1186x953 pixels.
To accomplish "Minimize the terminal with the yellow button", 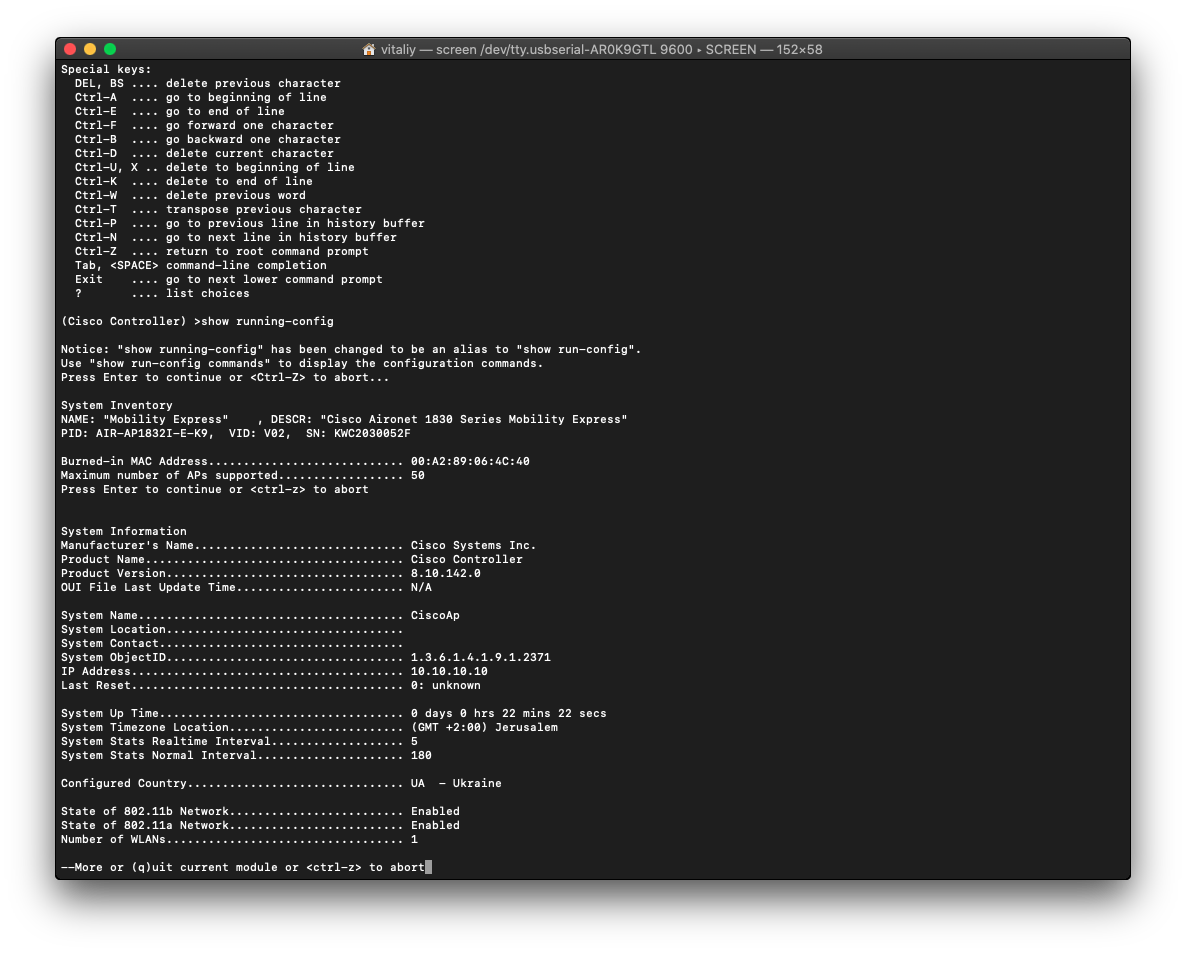I will 90,49.
